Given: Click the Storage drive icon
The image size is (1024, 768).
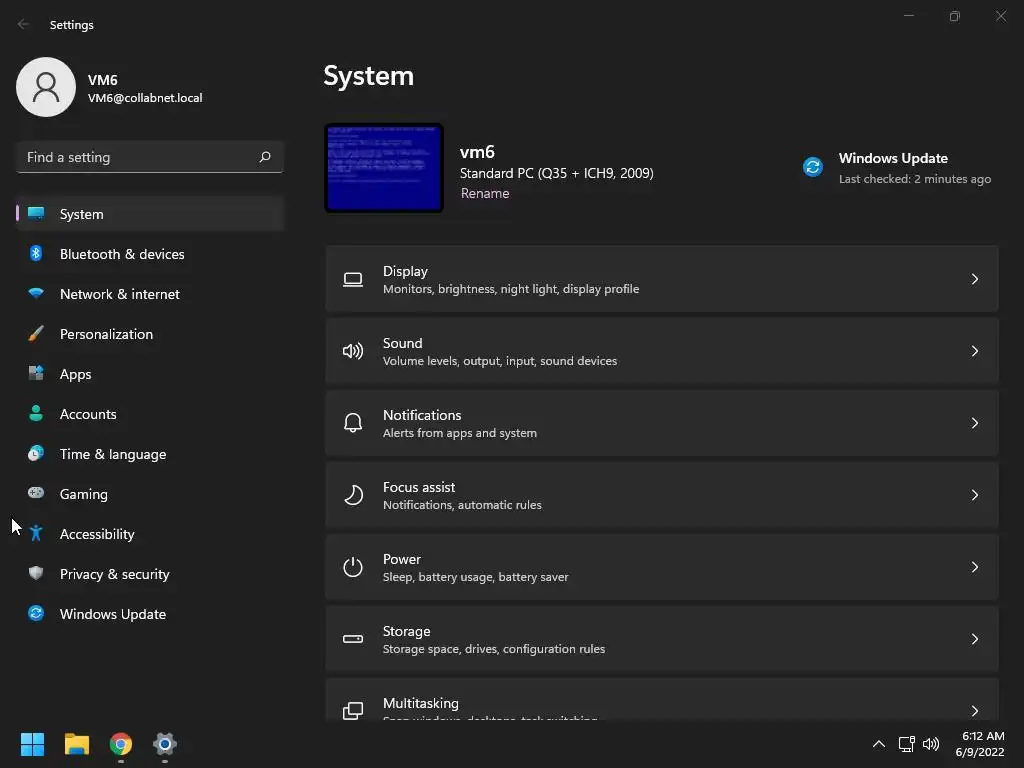Looking at the screenshot, I should [353, 639].
